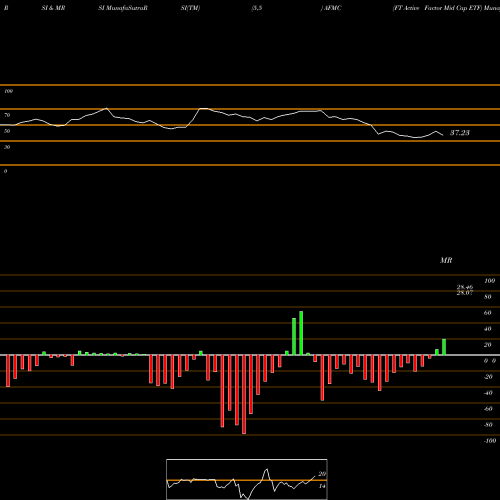This screenshot has height=500, width=500.
Task: Click the 60 label on MR axis
Action: point(488,313)
